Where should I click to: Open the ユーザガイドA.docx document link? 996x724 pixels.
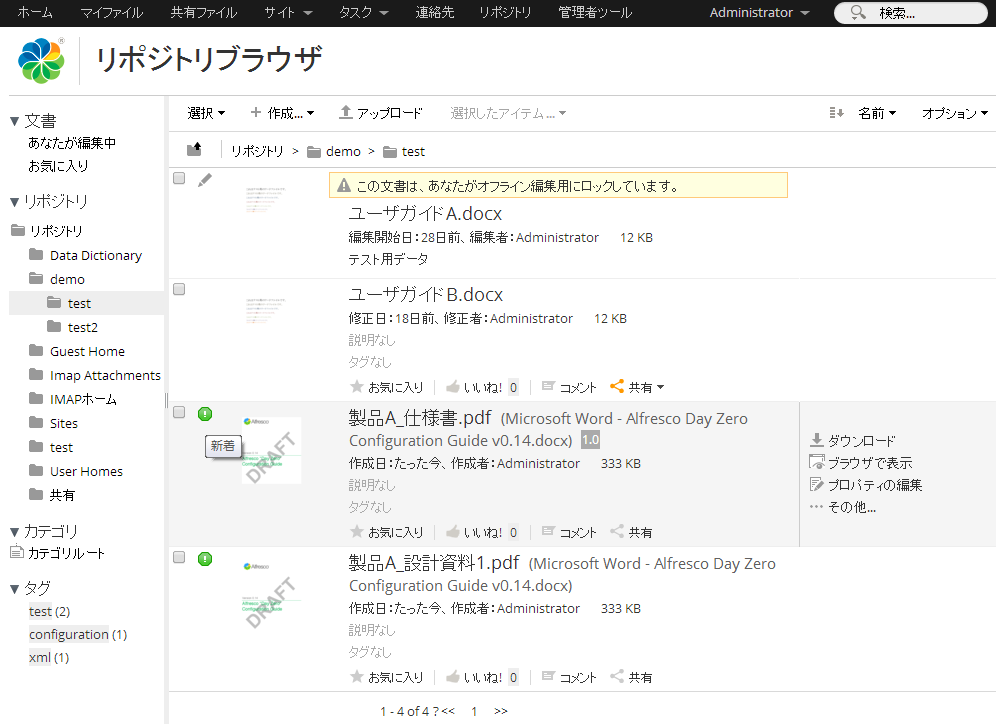point(425,213)
